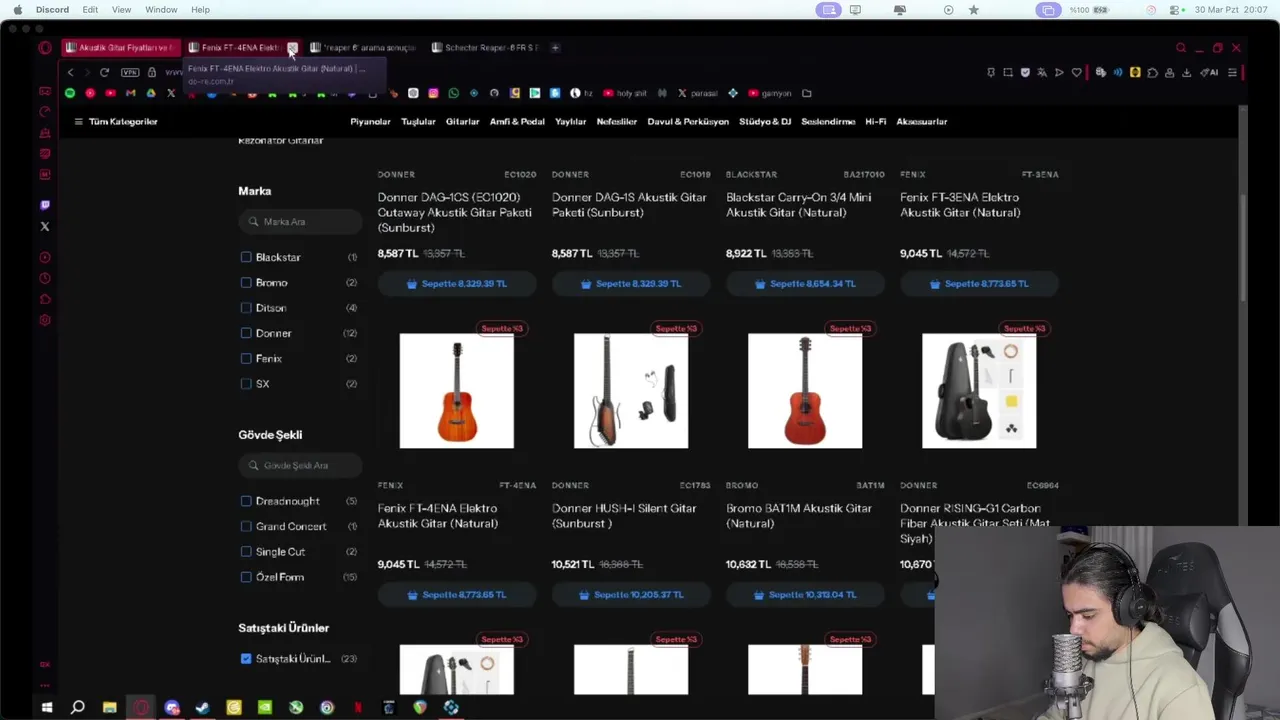Add Fenix FT-4ENA to cart
Screen dimensions: 1280x720
coord(457,595)
